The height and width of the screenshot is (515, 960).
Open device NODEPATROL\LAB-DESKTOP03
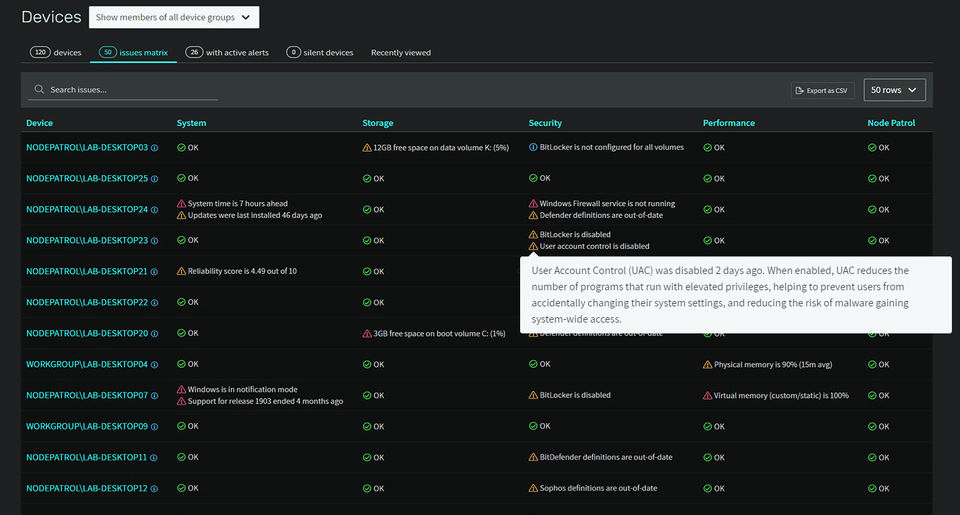87,148
